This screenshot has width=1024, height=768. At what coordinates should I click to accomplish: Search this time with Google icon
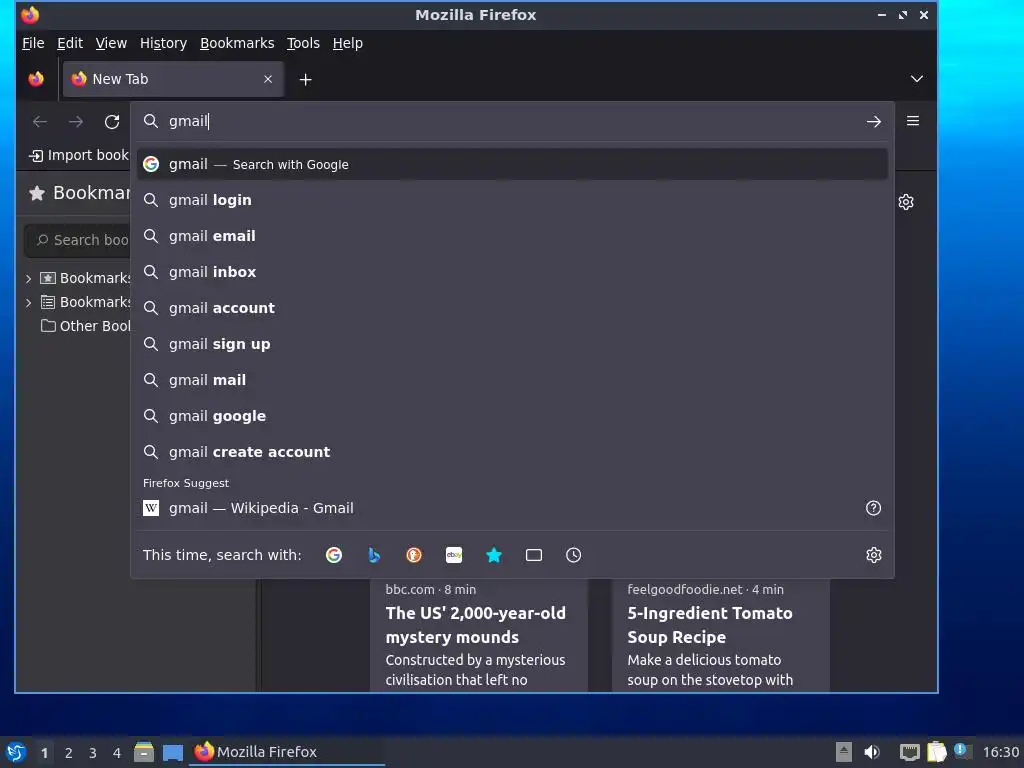pyautogui.click(x=334, y=555)
